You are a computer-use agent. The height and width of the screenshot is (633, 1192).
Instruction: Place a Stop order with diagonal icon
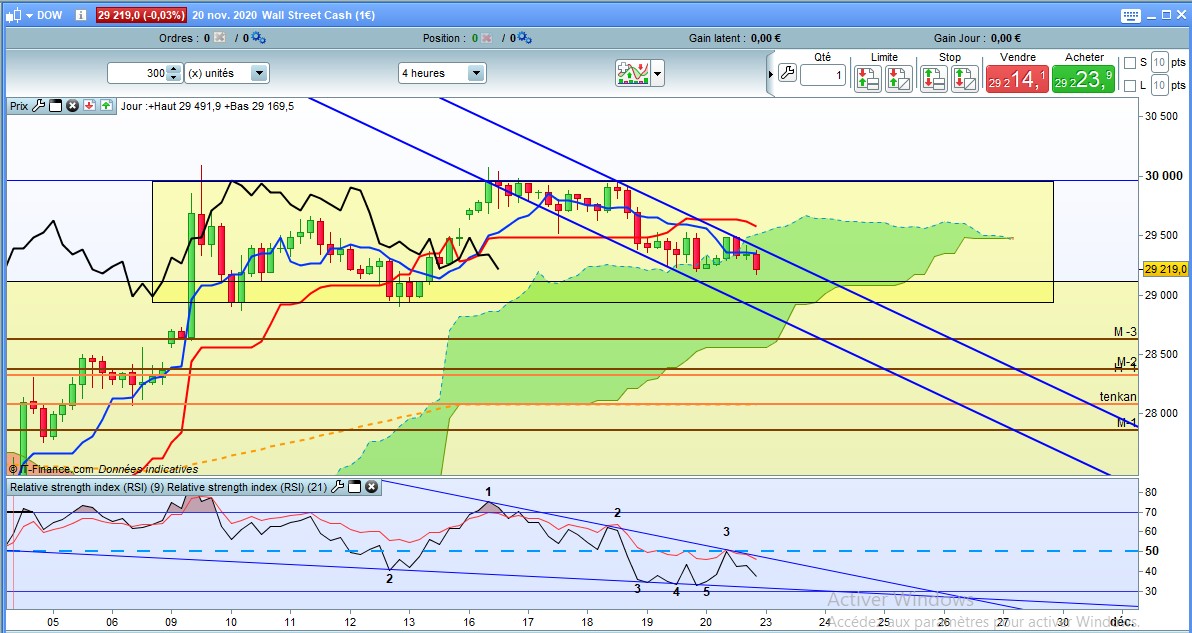(965, 79)
